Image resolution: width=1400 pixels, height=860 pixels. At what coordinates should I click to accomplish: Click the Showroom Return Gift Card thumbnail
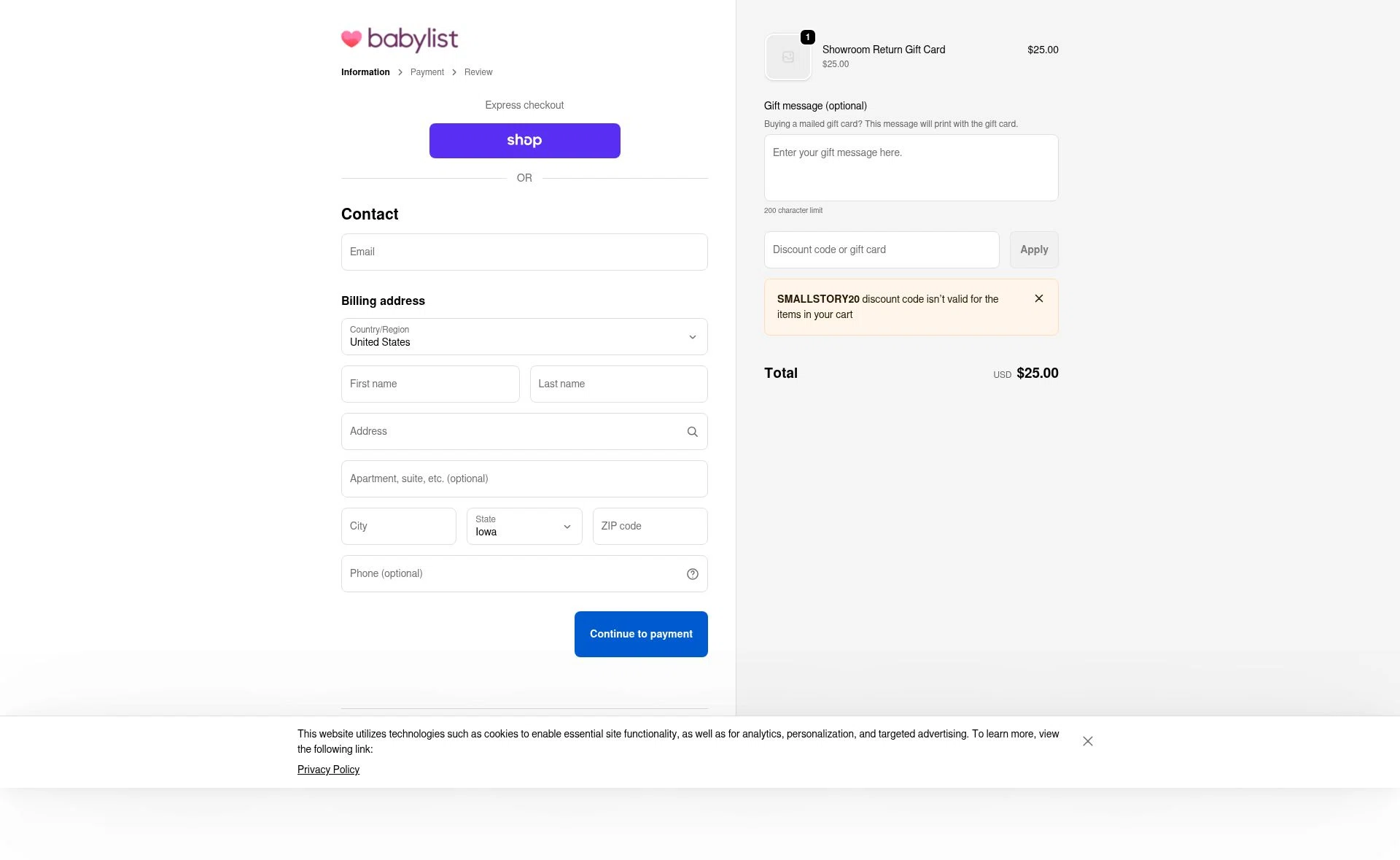click(x=787, y=57)
